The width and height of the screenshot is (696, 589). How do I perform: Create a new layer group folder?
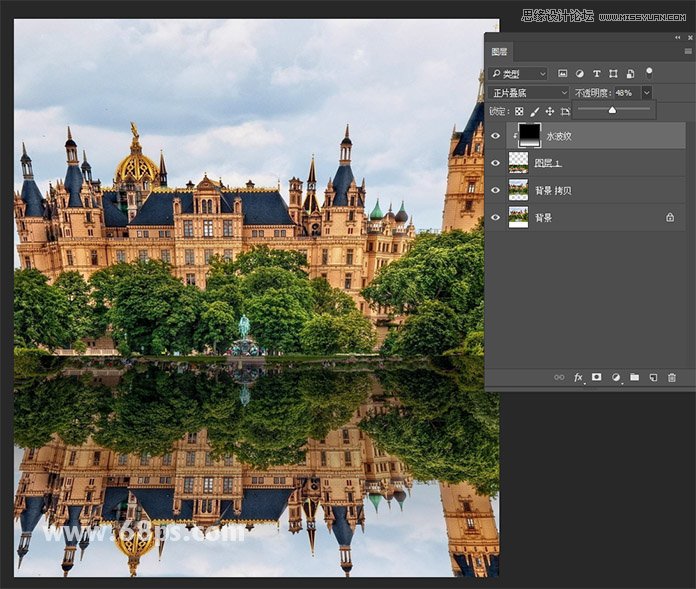coord(635,377)
